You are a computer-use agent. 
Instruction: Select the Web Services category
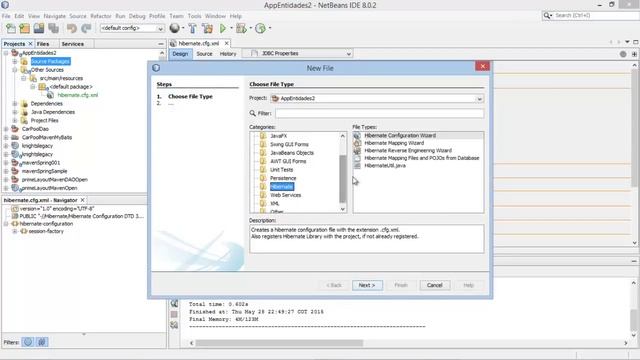(x=285, y=195)
